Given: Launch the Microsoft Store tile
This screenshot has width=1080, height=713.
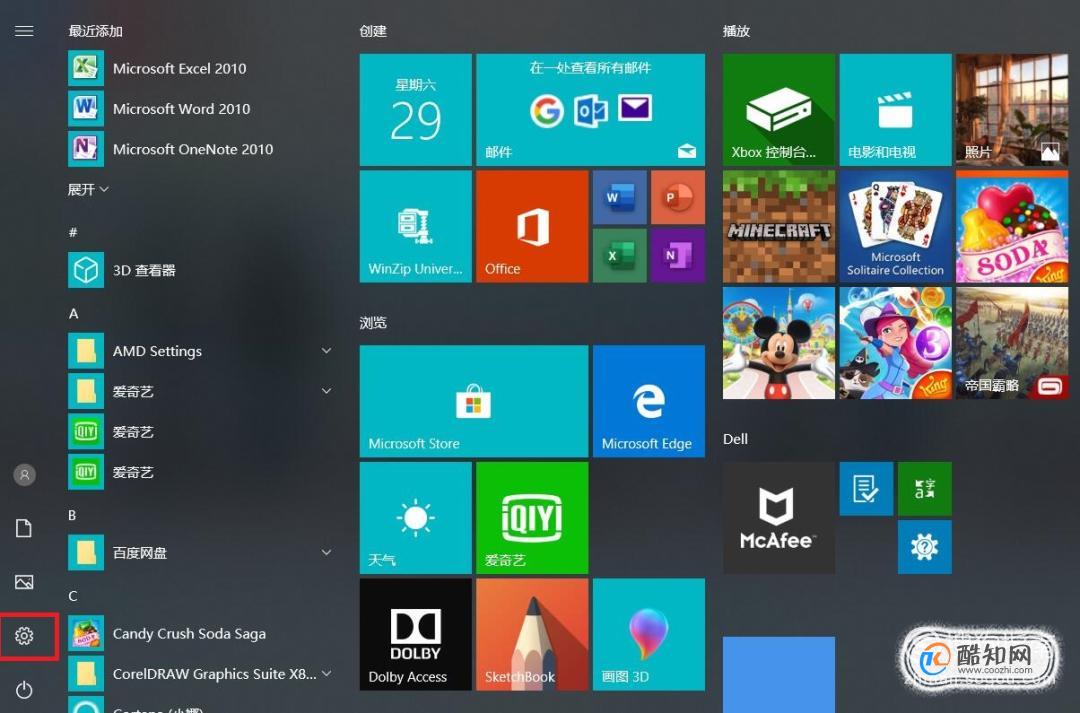Looking at the screenshot, I should pos(474,401).
